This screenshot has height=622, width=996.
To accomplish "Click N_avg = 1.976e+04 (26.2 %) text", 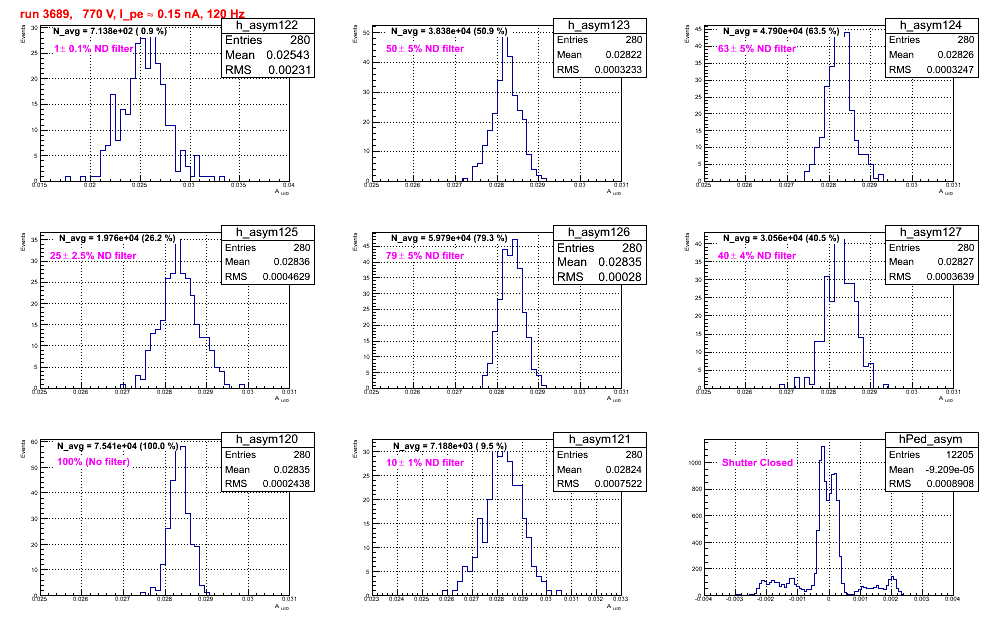I will pos(117,238).
